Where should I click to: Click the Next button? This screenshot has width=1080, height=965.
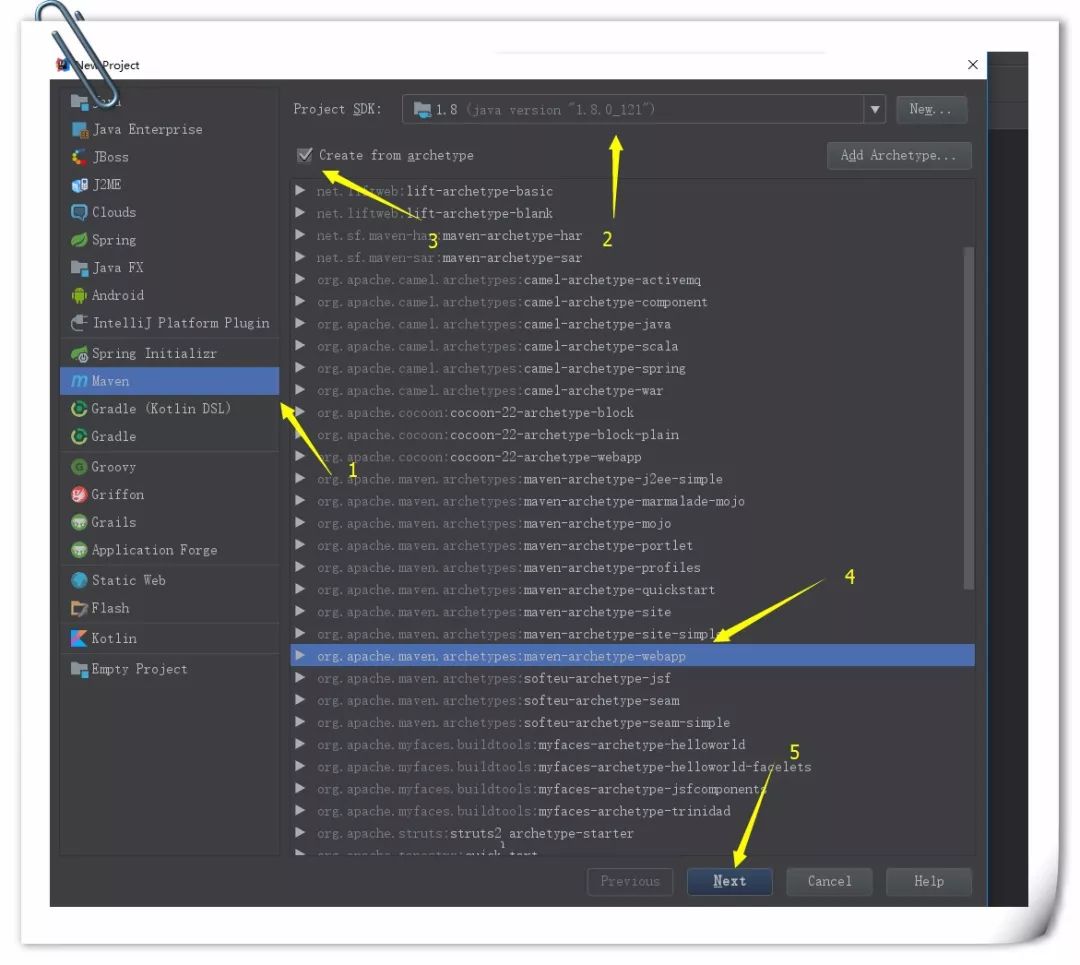(x=729, y=881)
